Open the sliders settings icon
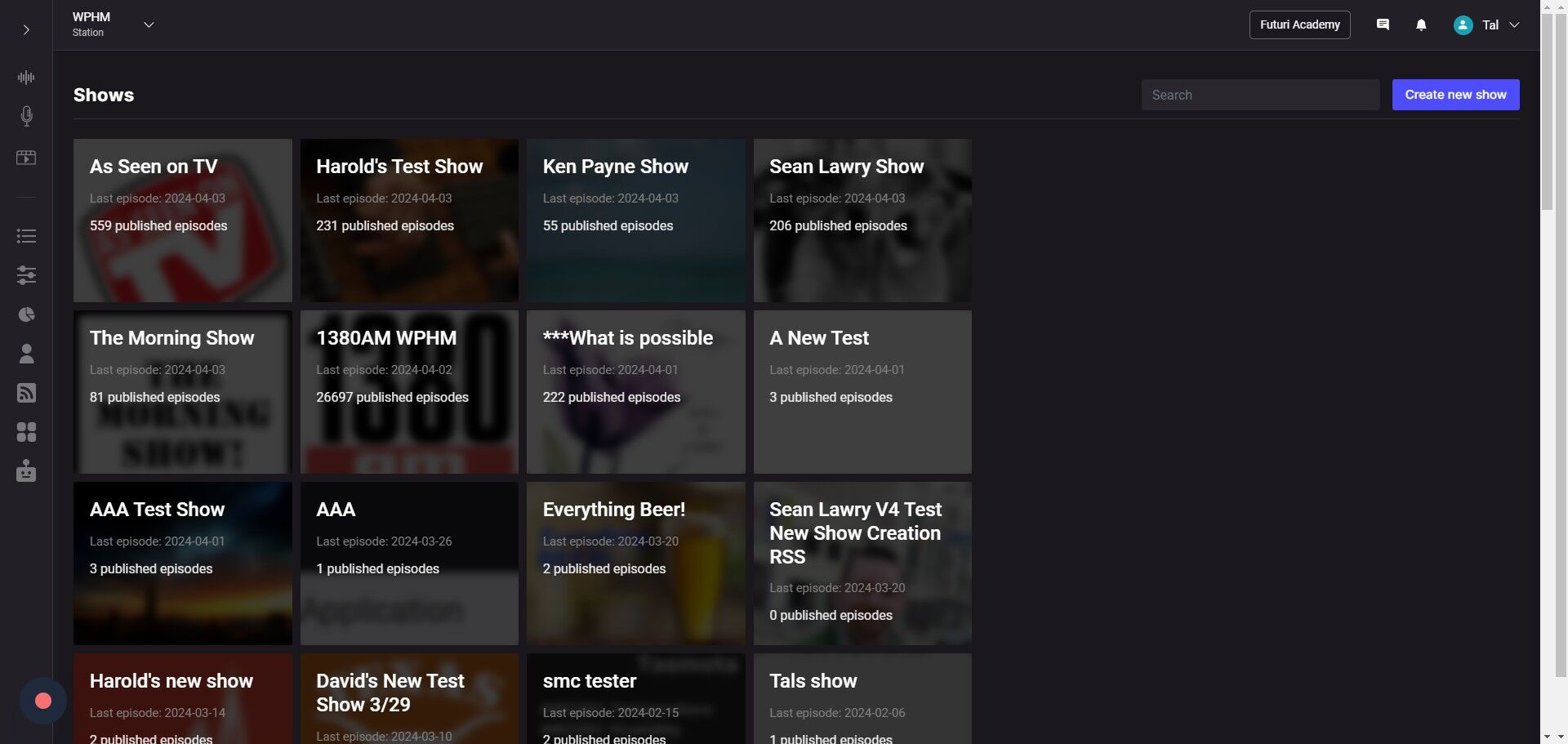 point(26,275)
